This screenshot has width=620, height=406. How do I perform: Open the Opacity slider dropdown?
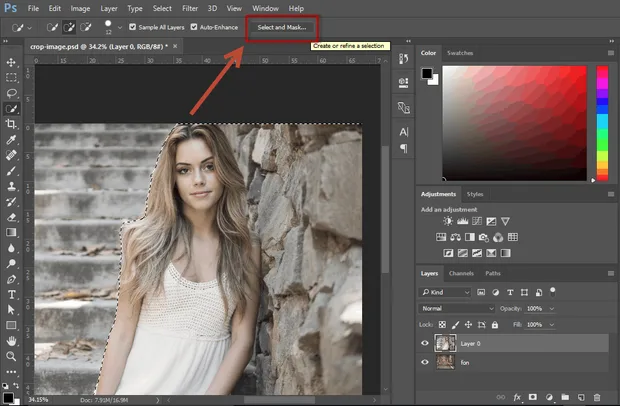coord(552,308)
